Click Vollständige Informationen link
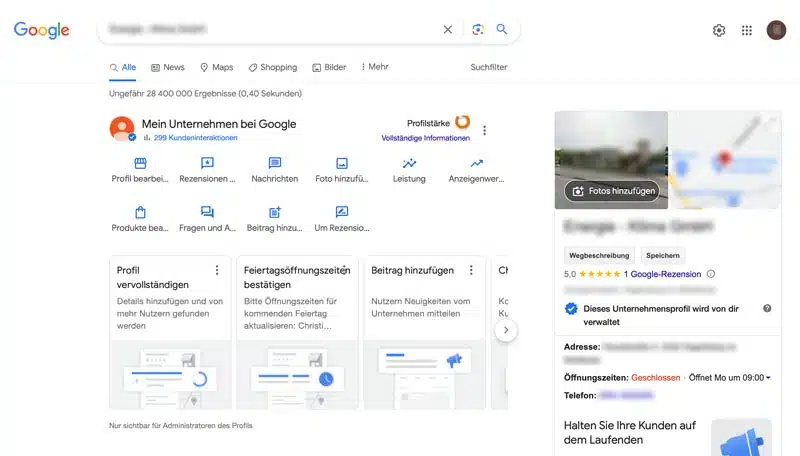The width and height of the screenshot is (800, 456). pyautogui.click(x=426, y=138)
